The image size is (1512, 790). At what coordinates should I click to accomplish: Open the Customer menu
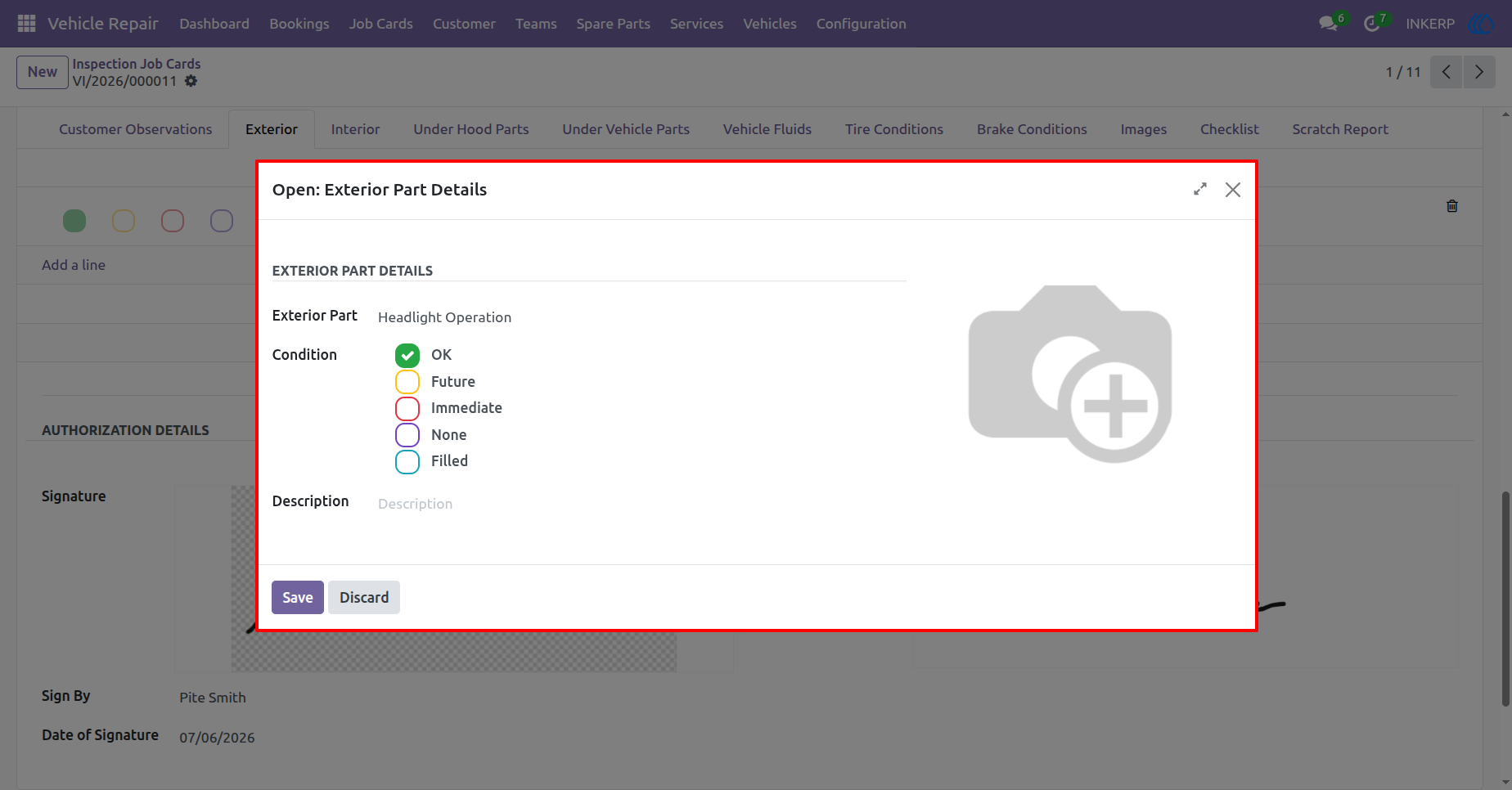tap(464, 24)
